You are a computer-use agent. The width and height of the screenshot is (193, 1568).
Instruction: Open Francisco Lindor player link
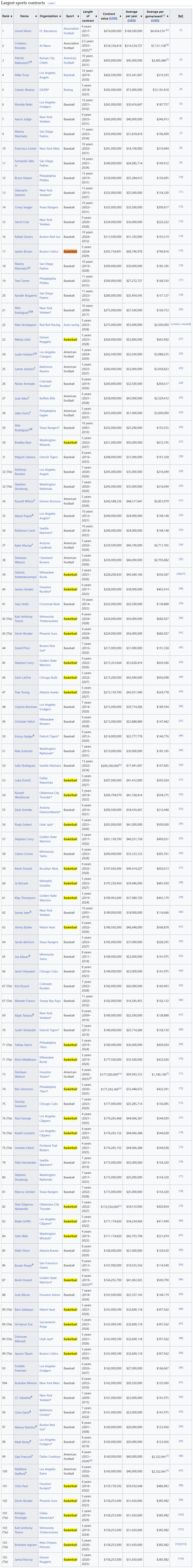point(26,149)
